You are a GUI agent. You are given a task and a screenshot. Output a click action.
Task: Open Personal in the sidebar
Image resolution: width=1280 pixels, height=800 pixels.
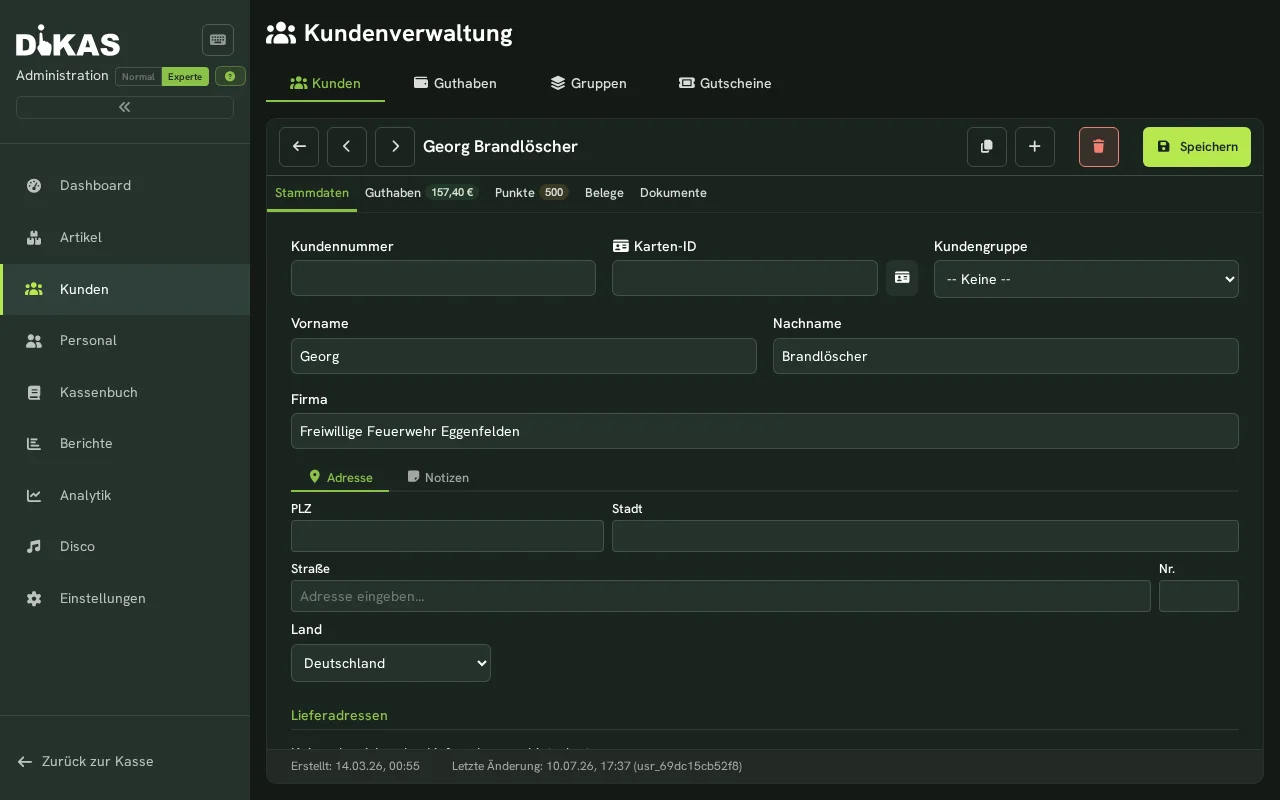(x=125, y=340)
